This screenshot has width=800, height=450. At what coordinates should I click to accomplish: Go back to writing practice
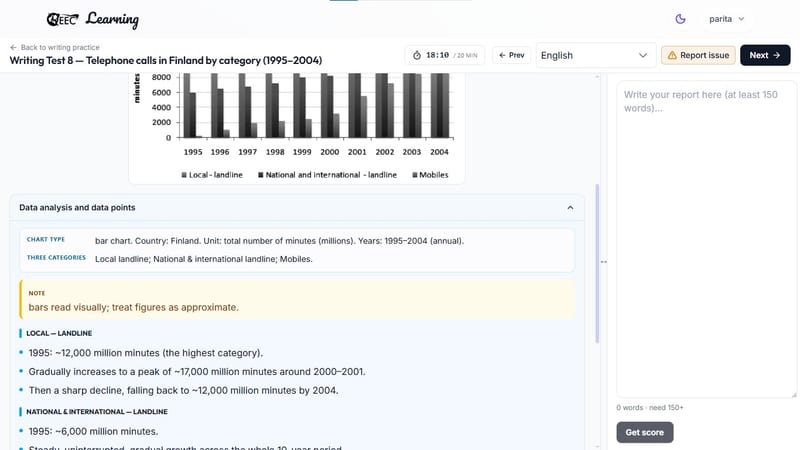click(x=55, y=47)
